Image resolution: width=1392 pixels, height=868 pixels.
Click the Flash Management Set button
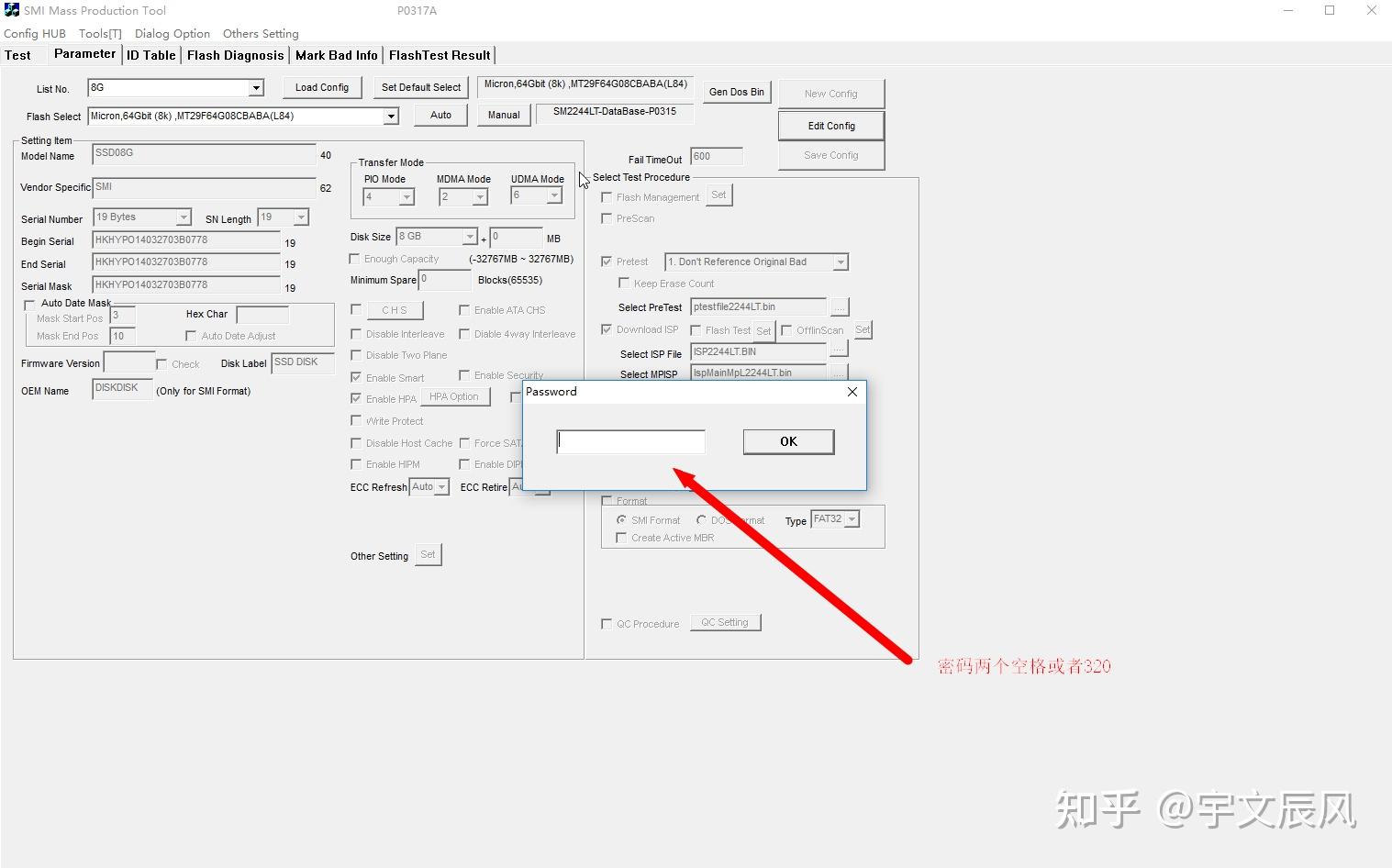tap(718, 195)
